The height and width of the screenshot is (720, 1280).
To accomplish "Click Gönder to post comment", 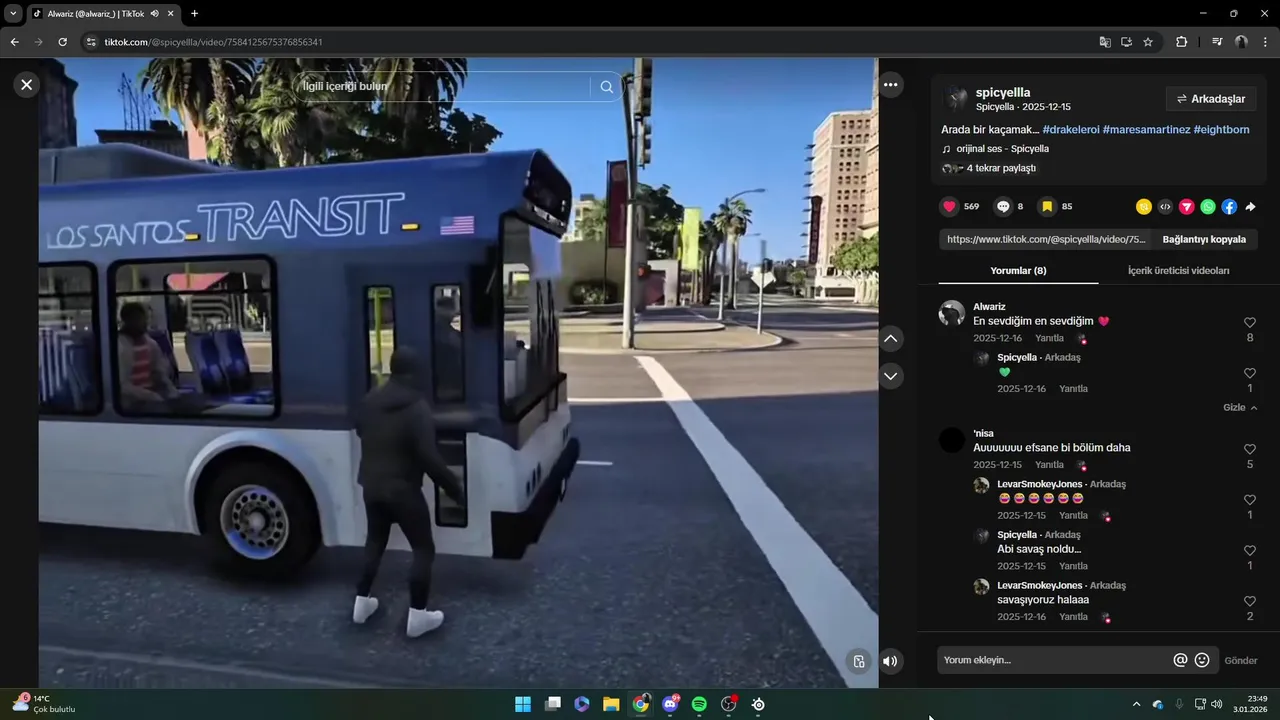I will click(x=1241, y=660).
